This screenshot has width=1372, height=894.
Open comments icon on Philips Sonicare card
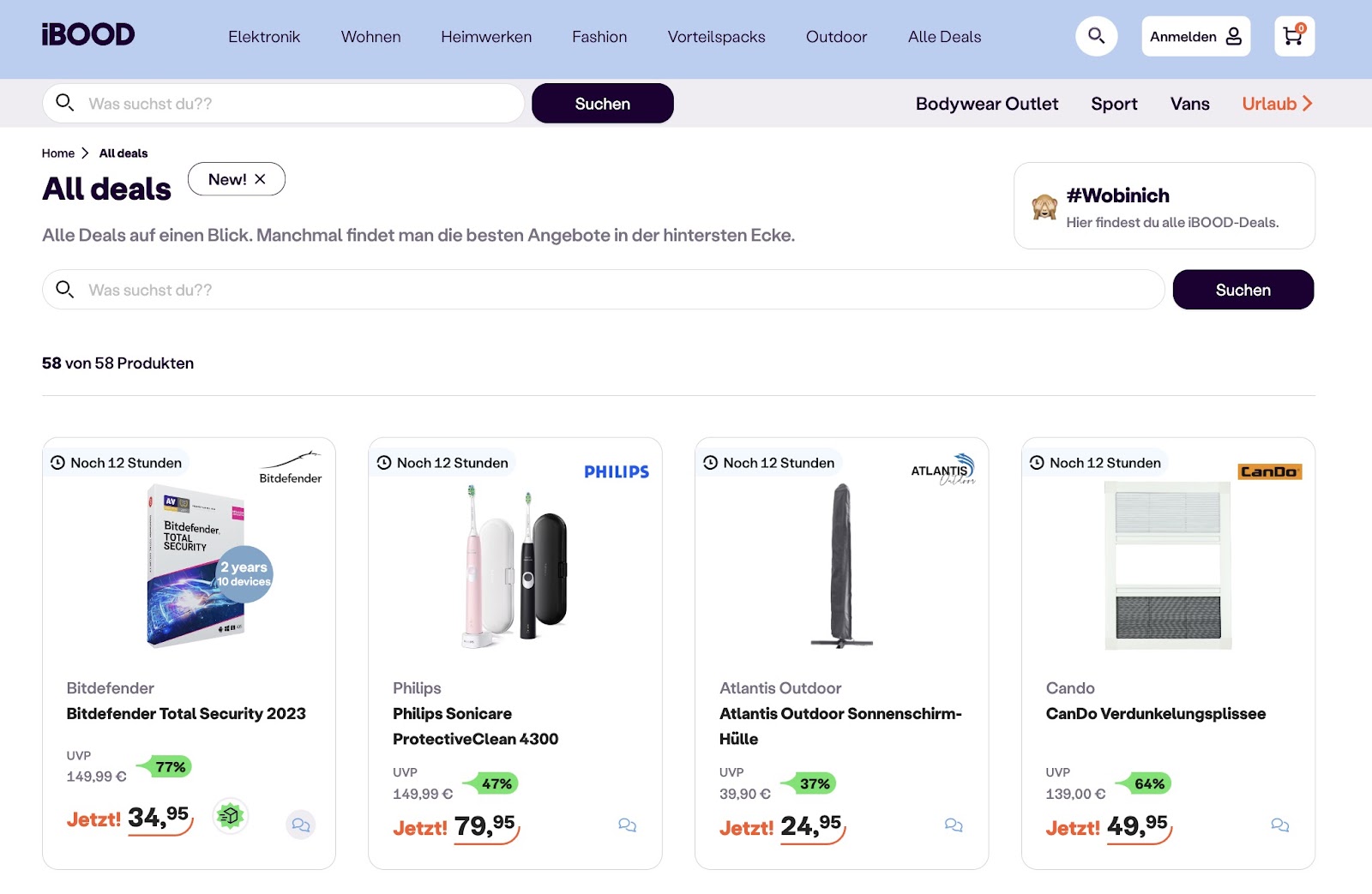tap(627, 825)
